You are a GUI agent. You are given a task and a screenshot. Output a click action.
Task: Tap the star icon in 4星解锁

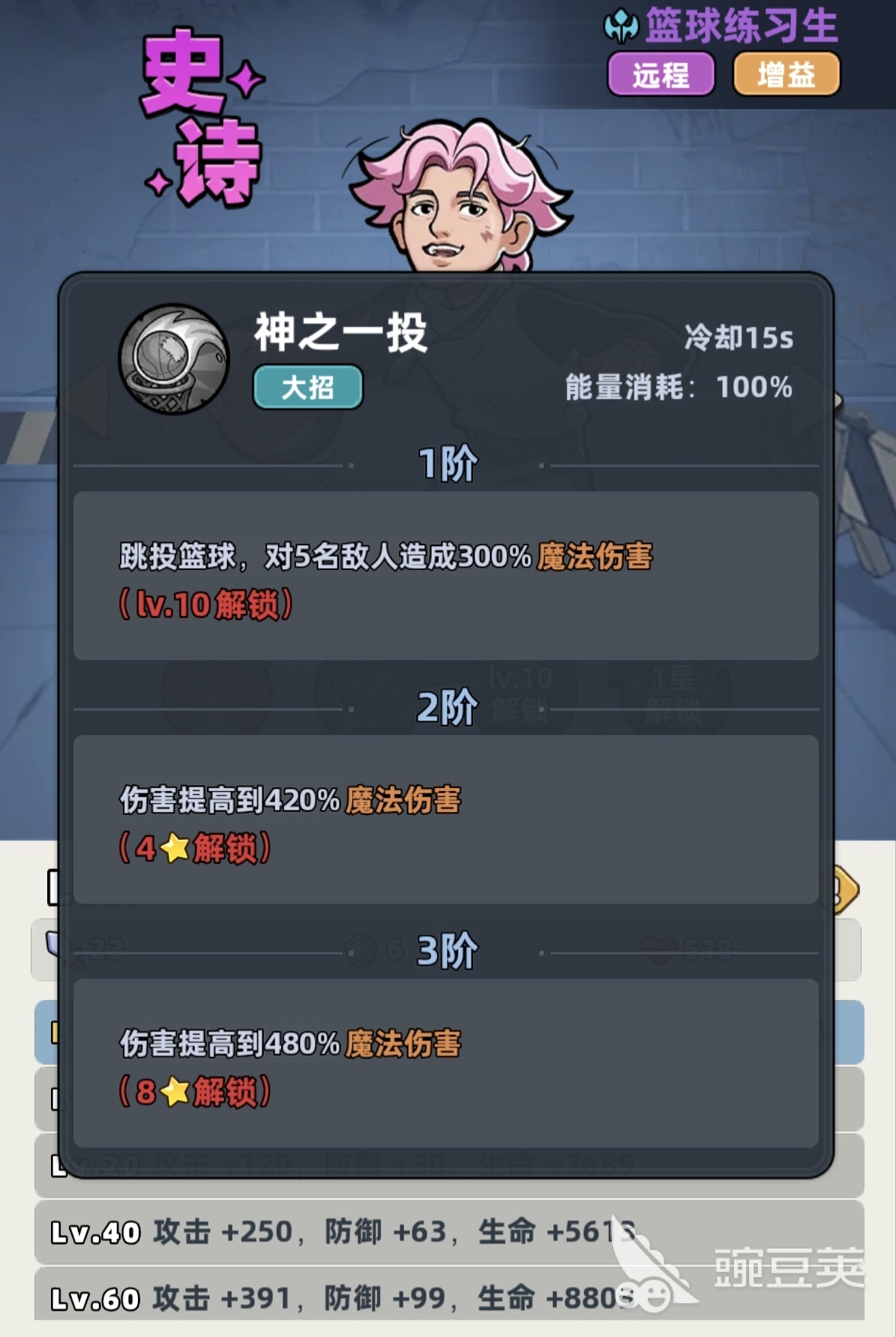click(175, 849)
